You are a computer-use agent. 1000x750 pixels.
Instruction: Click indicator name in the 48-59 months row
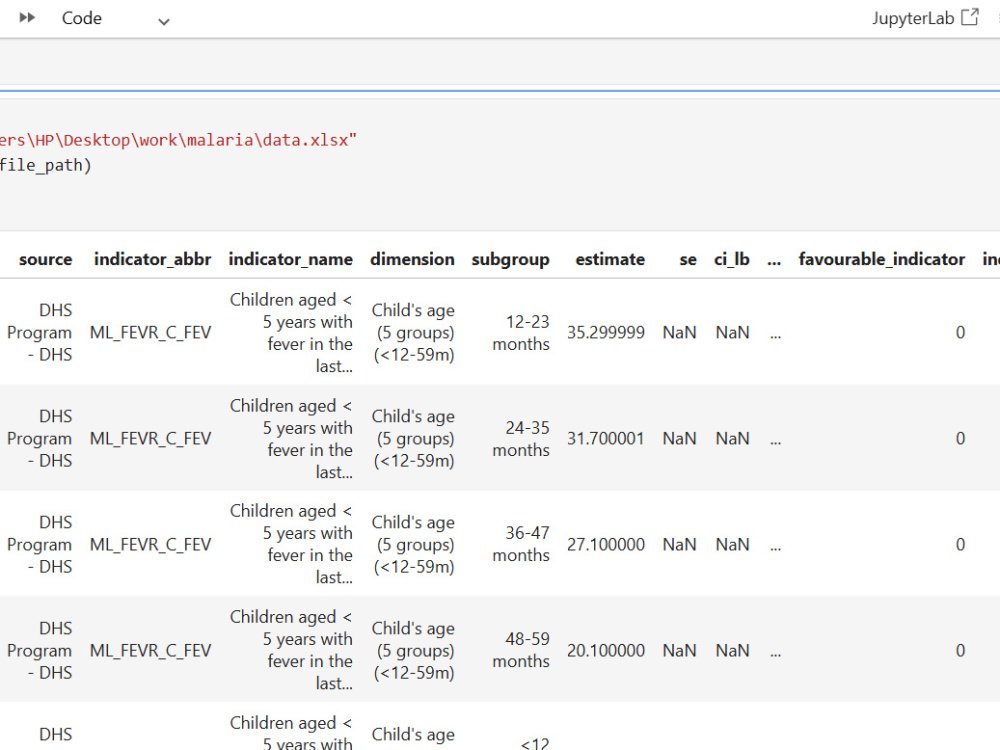click(291, 650)
